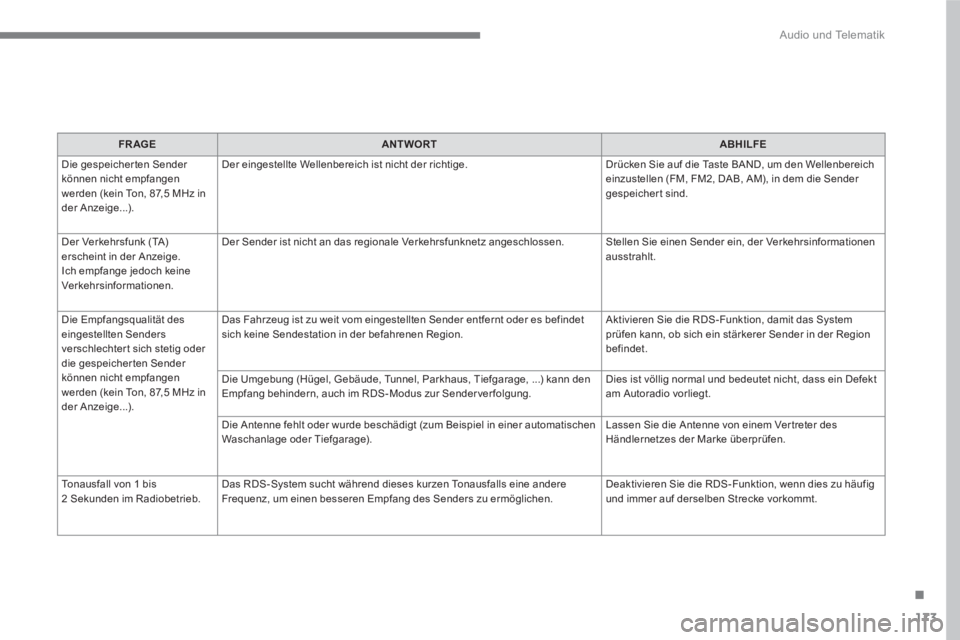Image resolution: width=960 pixels, height=640 pixels.
Task: Click the question 'Der Verkehrsfunk (TA) erscheint in der Anzeige'
Action: [137, 272]
